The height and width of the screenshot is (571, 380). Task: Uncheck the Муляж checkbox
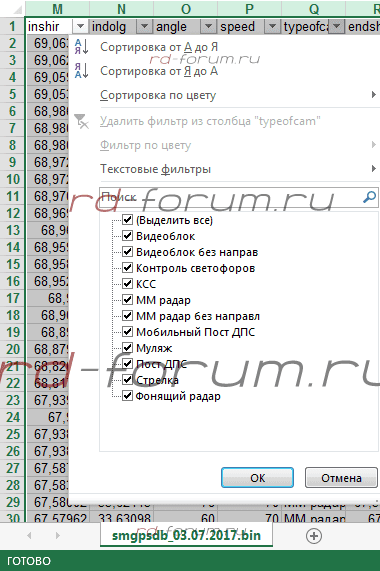(x=127, y=348)
